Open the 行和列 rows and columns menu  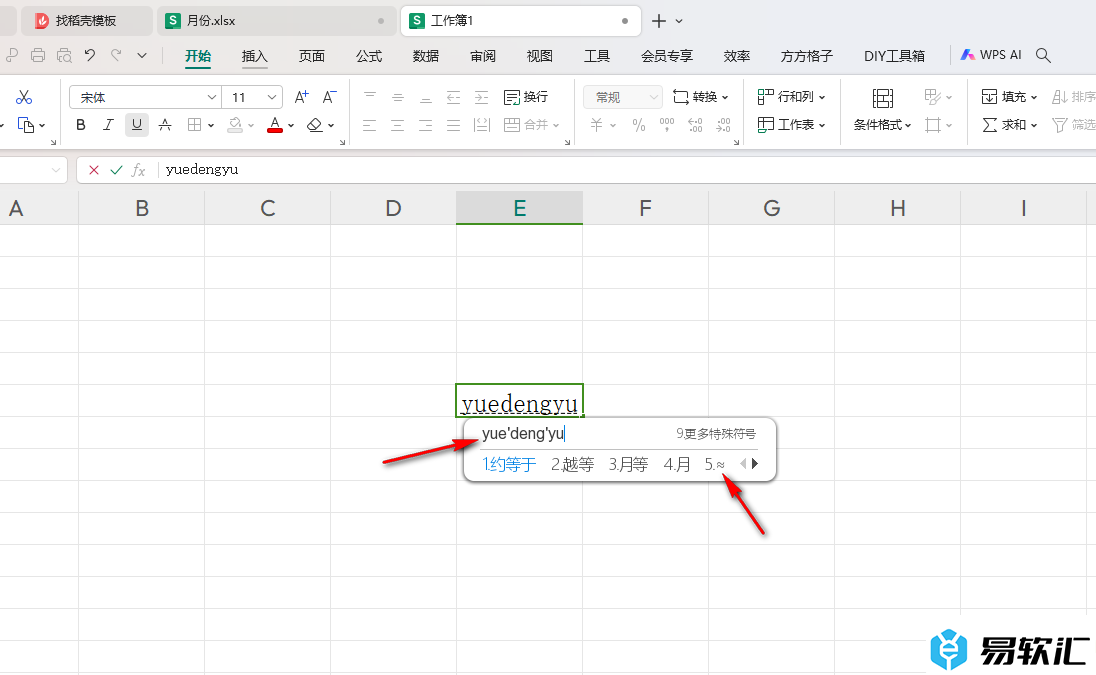tap(791, 96)
